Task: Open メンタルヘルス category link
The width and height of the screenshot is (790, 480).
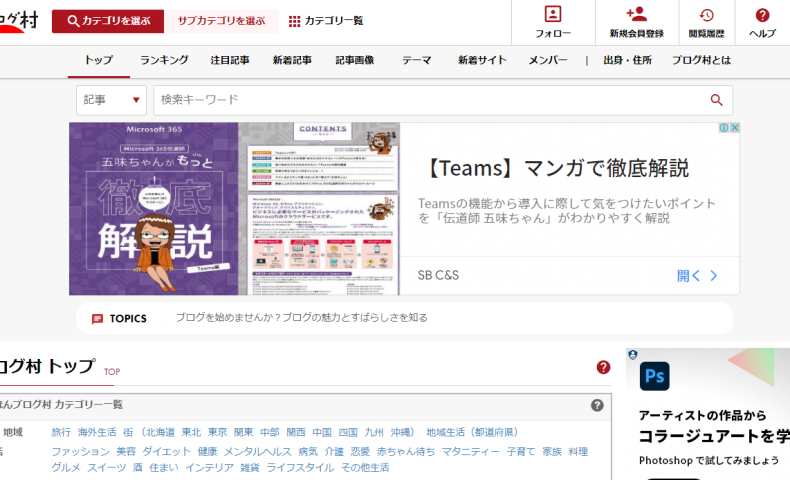Action: pos(257,451)
